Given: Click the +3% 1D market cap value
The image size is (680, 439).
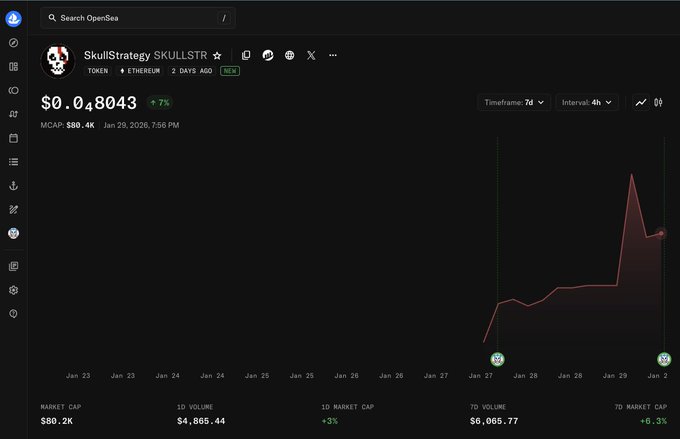Looking at the screenshot, I should pos(330,421).
